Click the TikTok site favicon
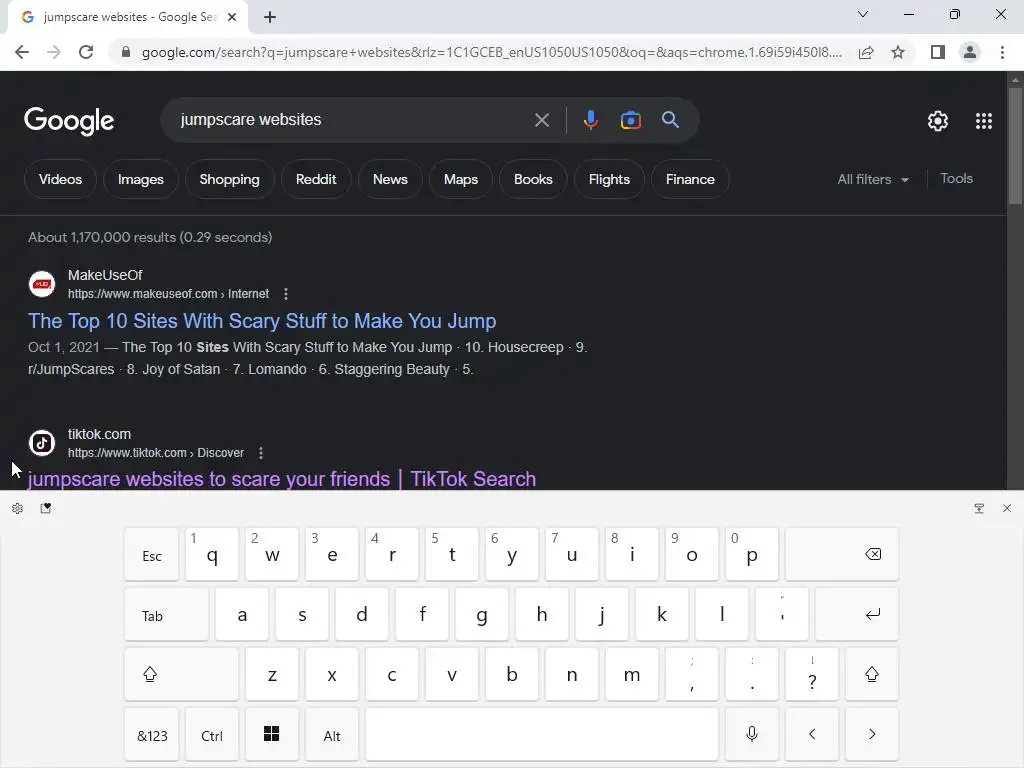Viewport: 1024px width, 768px height. point(42,443)
